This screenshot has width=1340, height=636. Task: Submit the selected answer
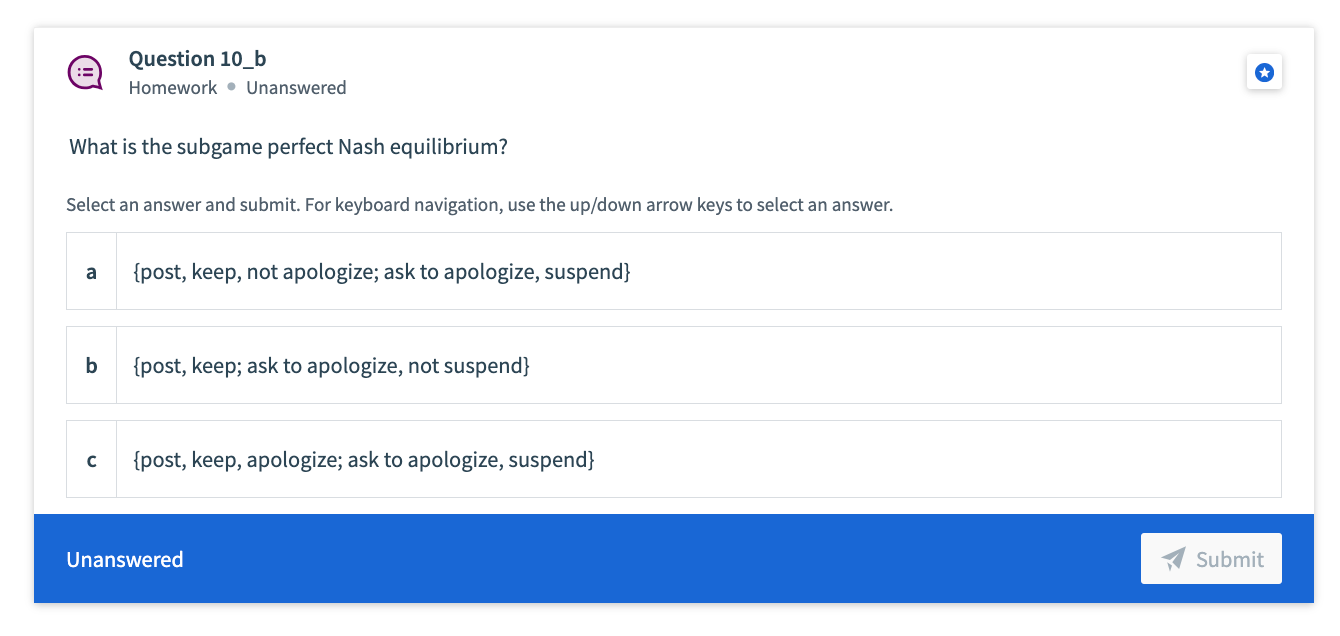pyautogui.click(x=1211, y=559)
